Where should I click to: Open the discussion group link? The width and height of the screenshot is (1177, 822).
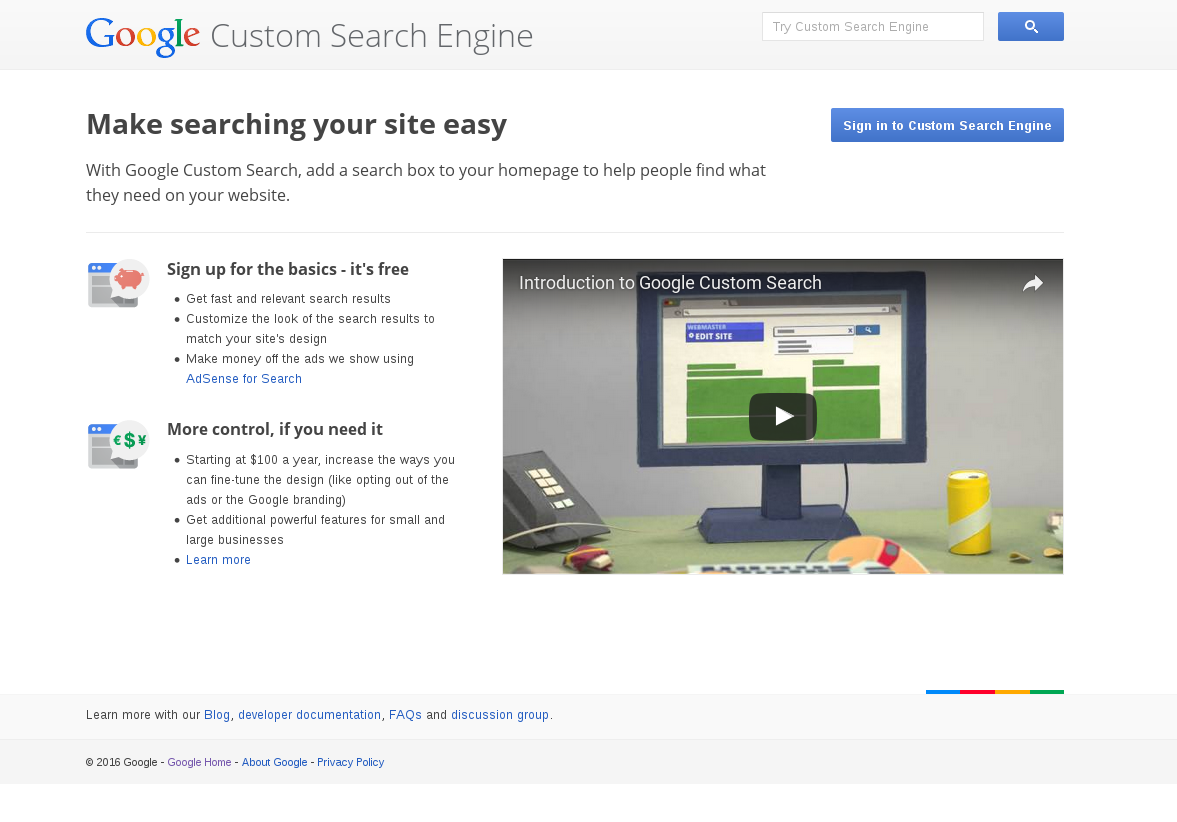coord(500,715)
